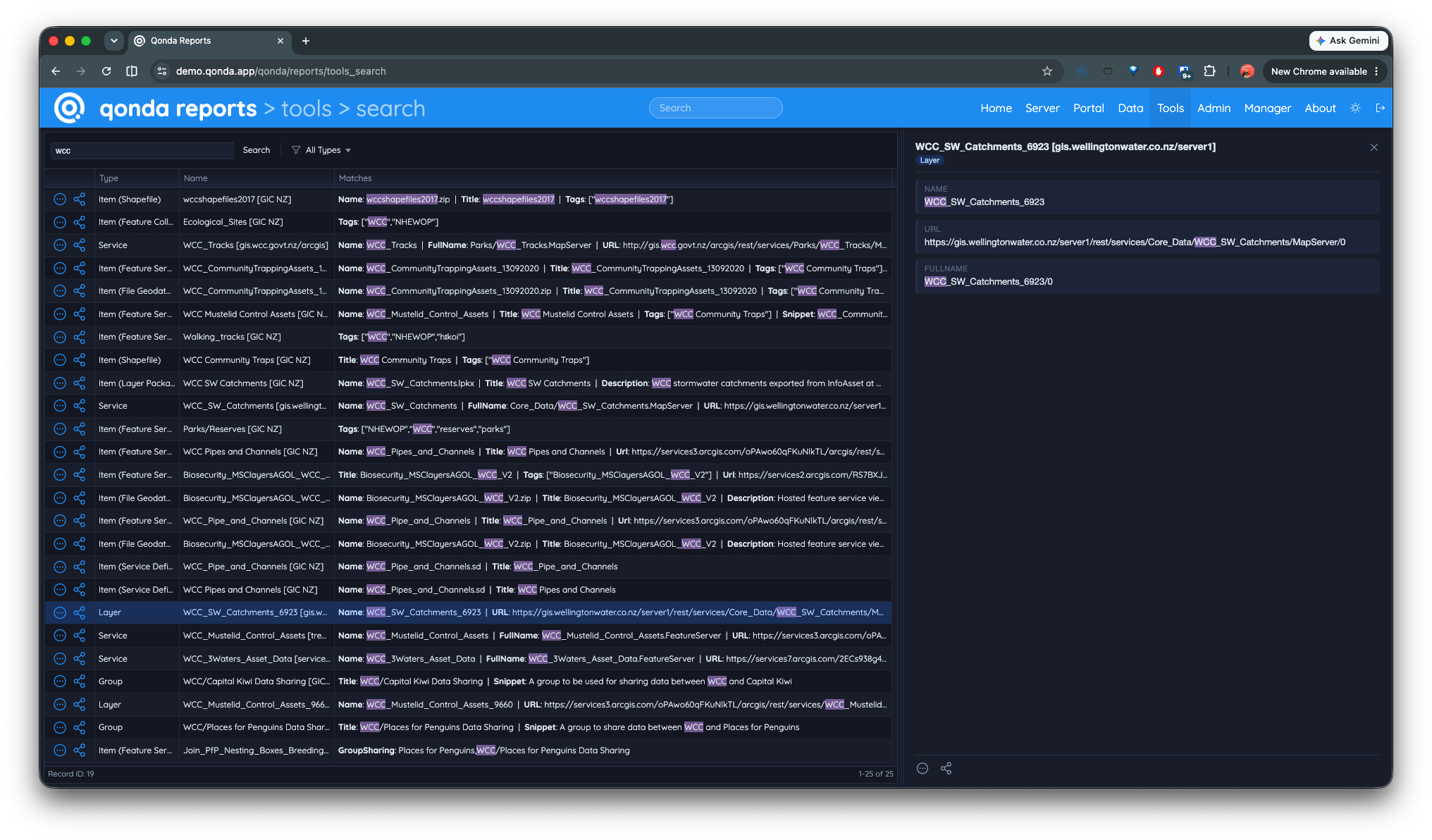Share icon for wccshapefiles2017 row

tap(80, 199)
